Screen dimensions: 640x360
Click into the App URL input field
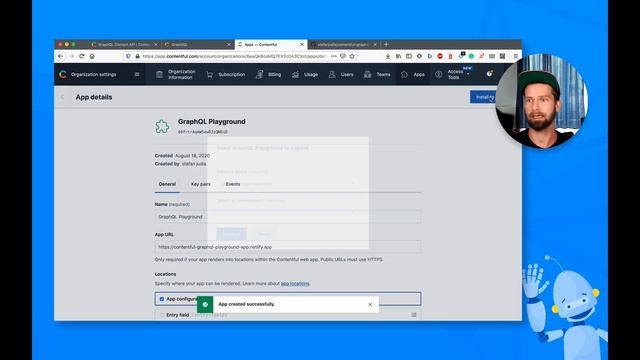click(x=288, y=247)
